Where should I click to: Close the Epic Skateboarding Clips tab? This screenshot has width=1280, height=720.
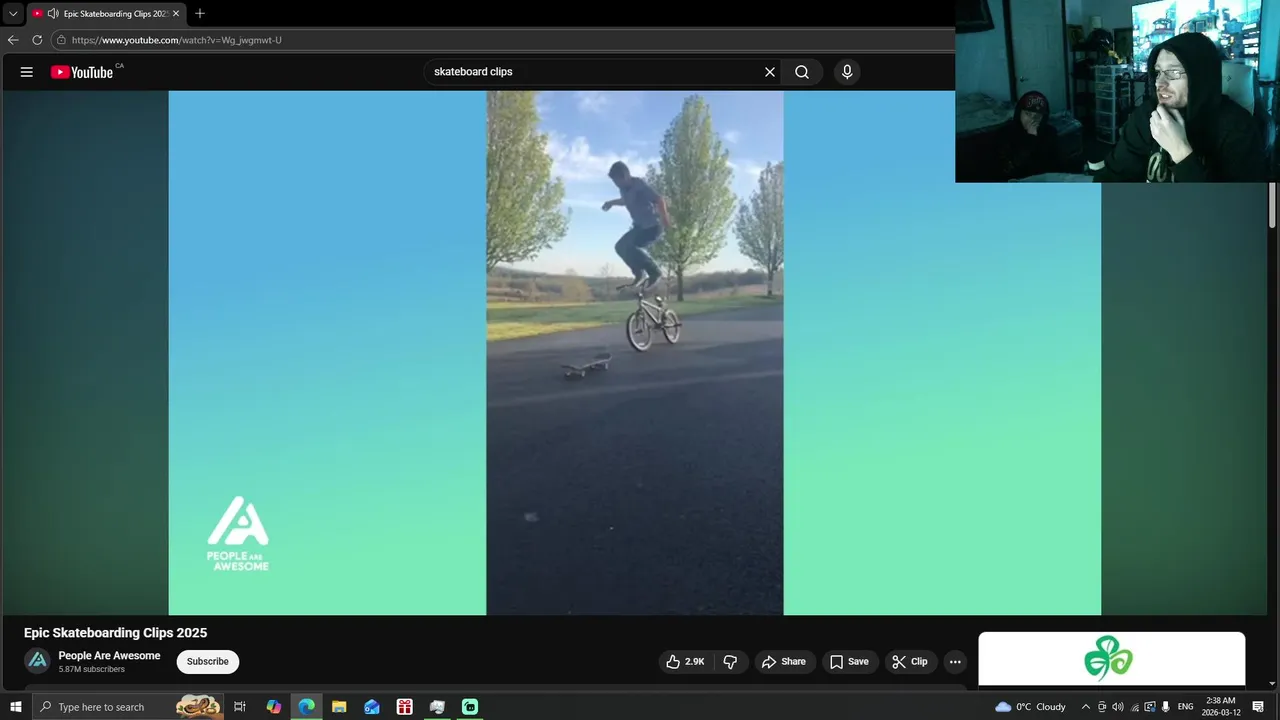(x=176, y=13)
